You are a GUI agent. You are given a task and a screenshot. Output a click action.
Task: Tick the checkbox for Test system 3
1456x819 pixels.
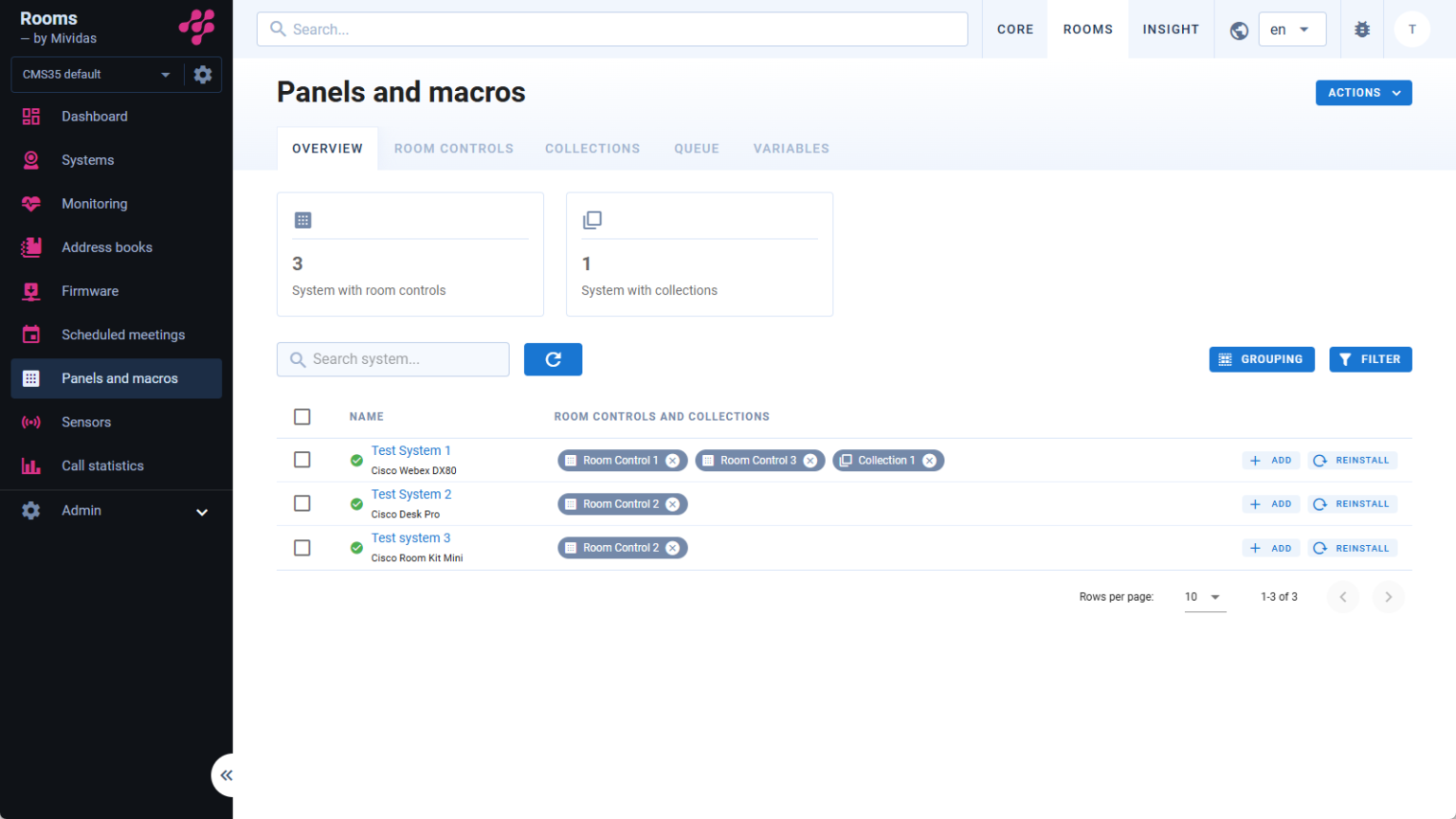(302, 548)
